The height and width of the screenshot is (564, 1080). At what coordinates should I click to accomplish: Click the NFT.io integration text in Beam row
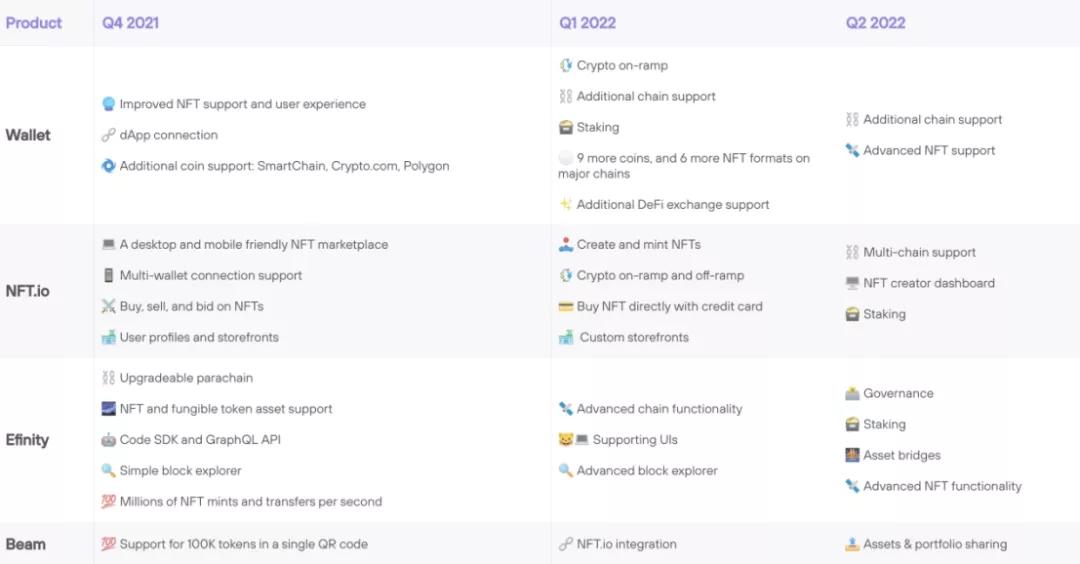point(626,544)
